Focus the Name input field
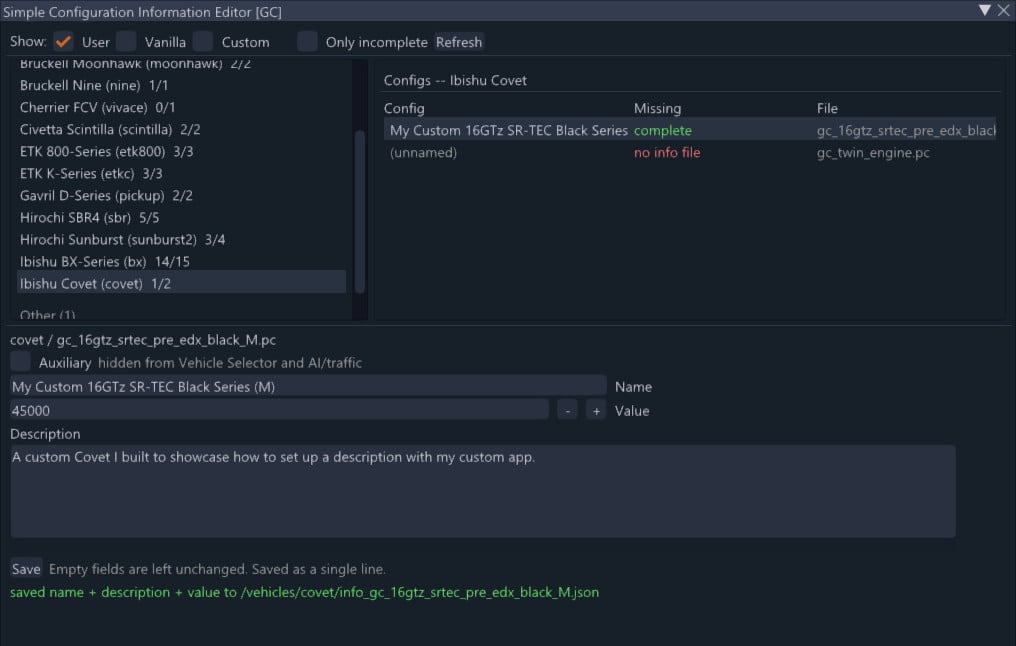The width and height of the screenshot is (1016, 646). pyautogui.click(x=308, y=387)
